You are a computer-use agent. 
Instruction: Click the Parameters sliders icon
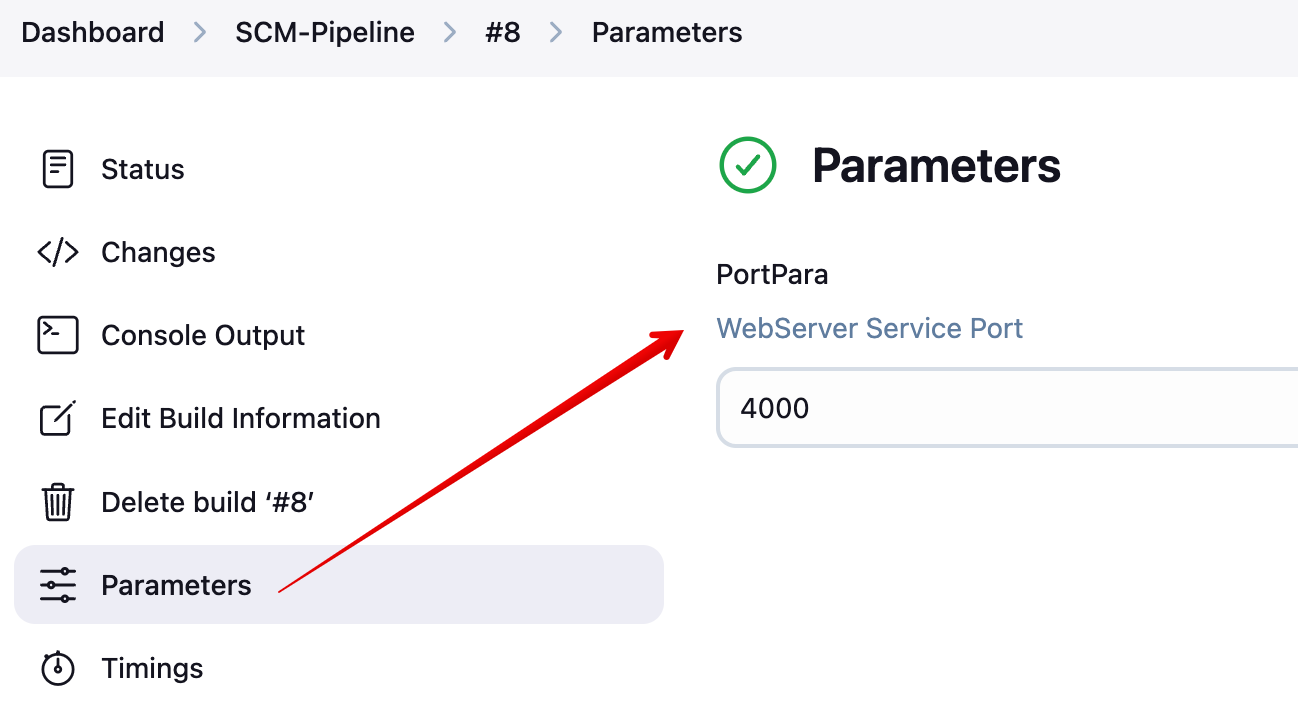58,585
